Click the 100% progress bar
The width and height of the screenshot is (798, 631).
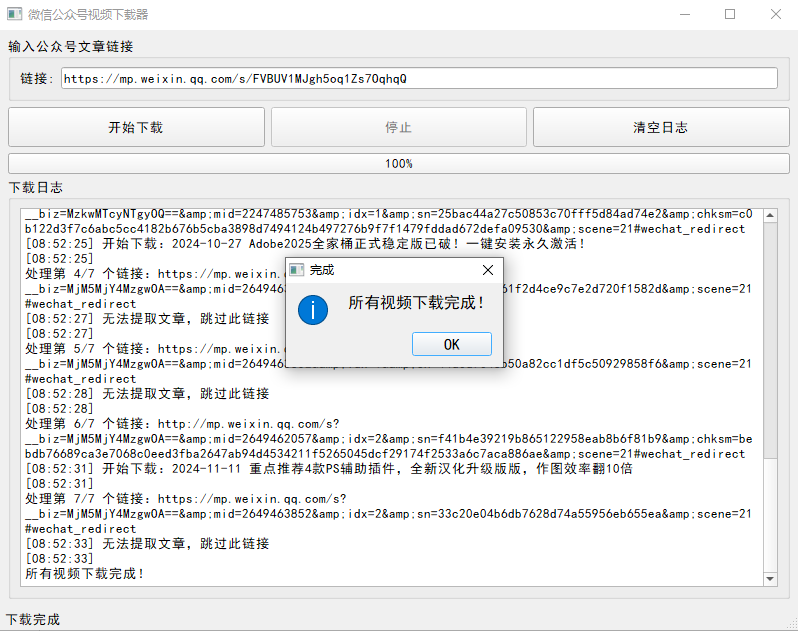pyautogui.click(x=398, y=163)
